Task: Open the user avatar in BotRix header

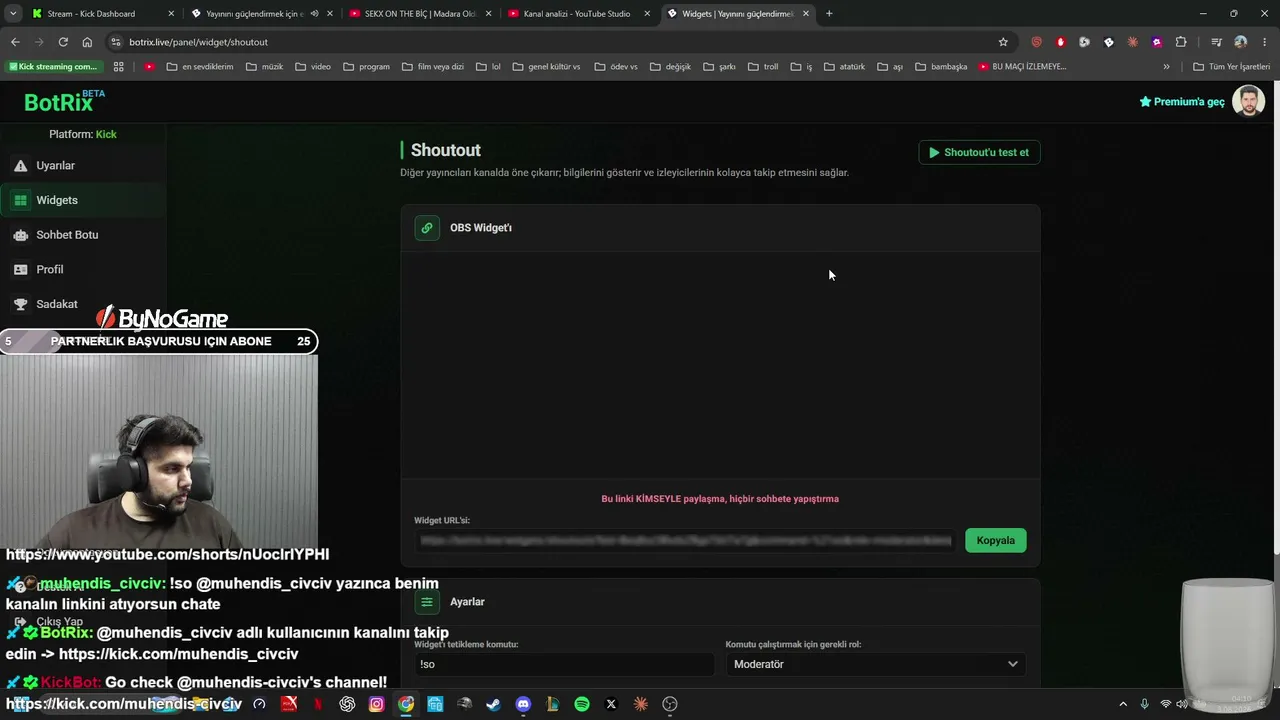Action: point(1248,101)
